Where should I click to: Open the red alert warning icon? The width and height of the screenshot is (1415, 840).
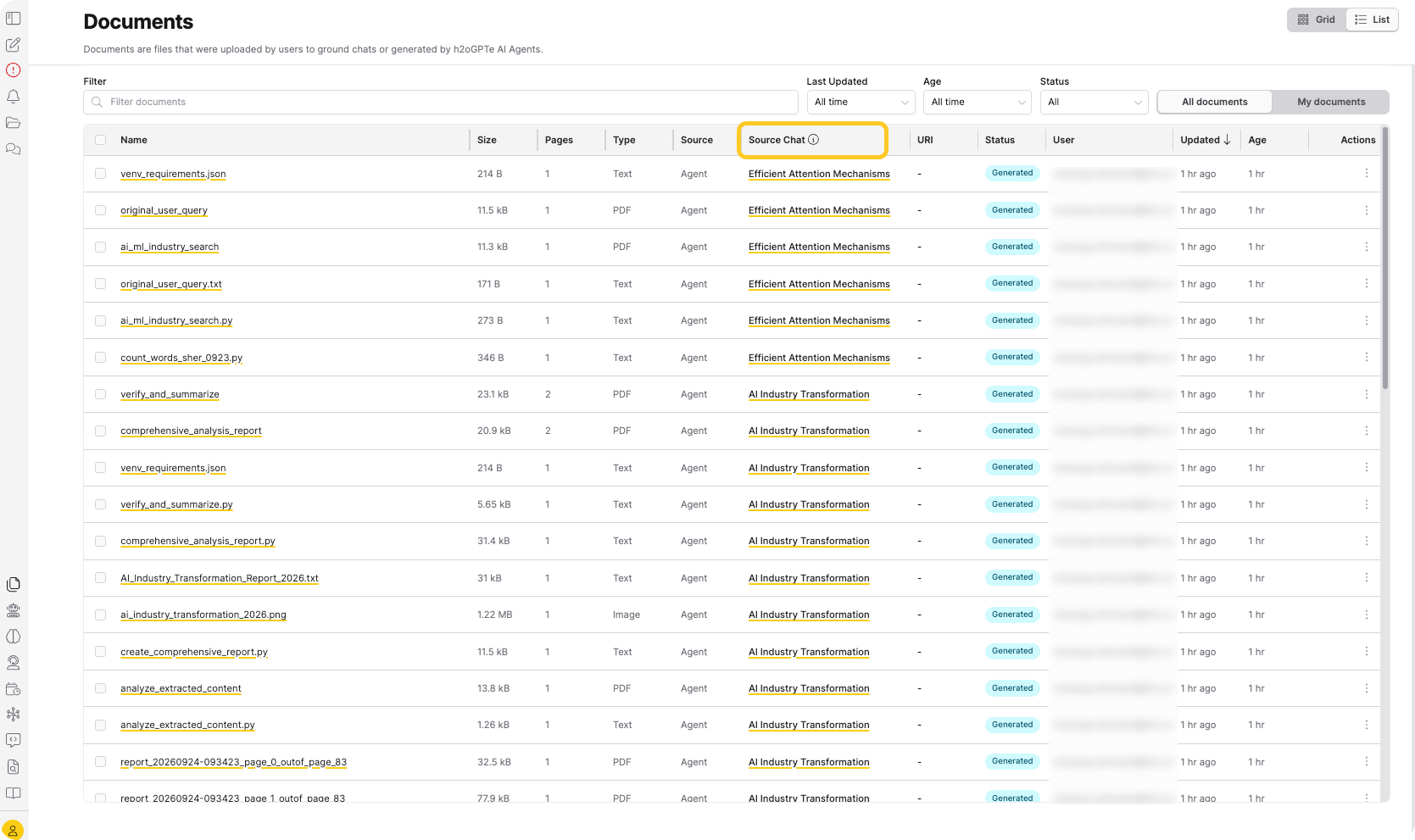tap(14, 70)
